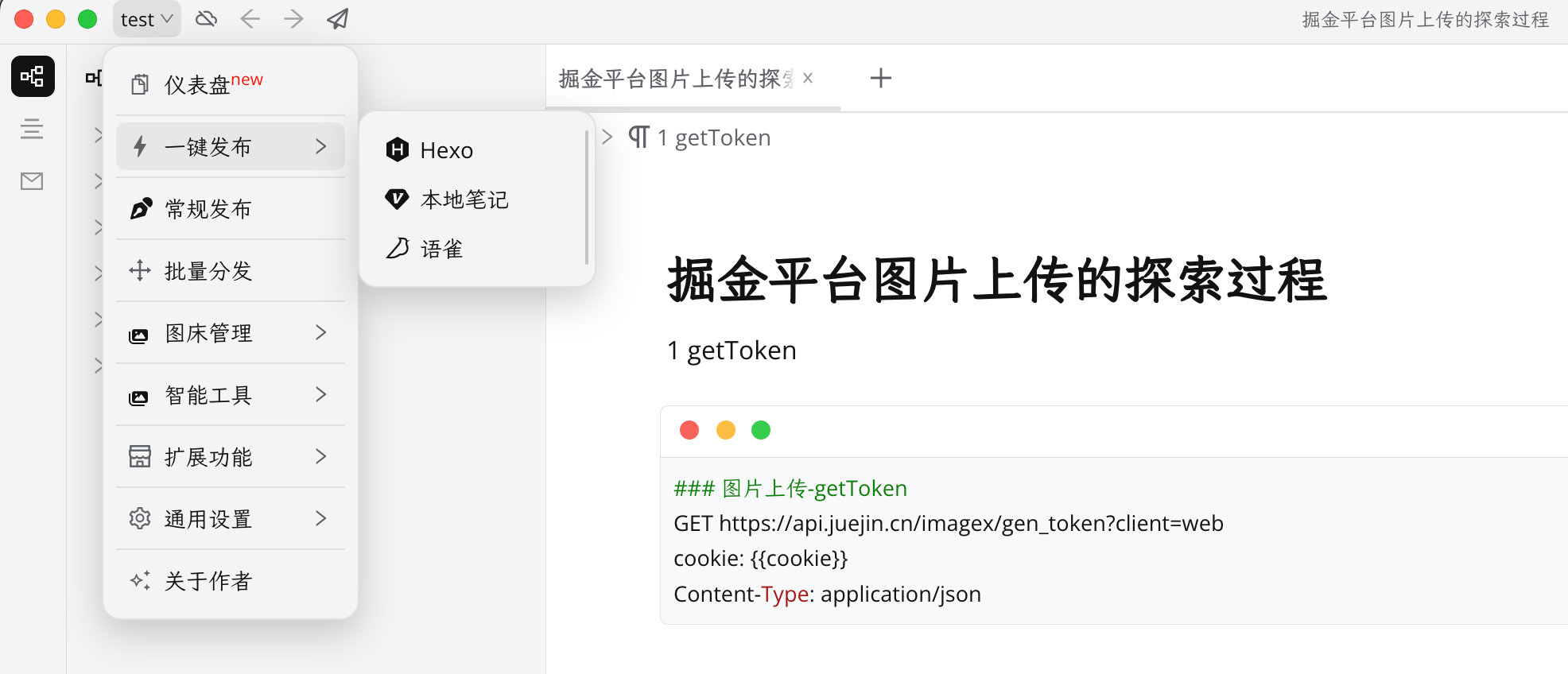Image resolution: width=1568 pixels, height=674 pixels.
Task: Click the yellow dot on code block
Action: pos(726,430)
